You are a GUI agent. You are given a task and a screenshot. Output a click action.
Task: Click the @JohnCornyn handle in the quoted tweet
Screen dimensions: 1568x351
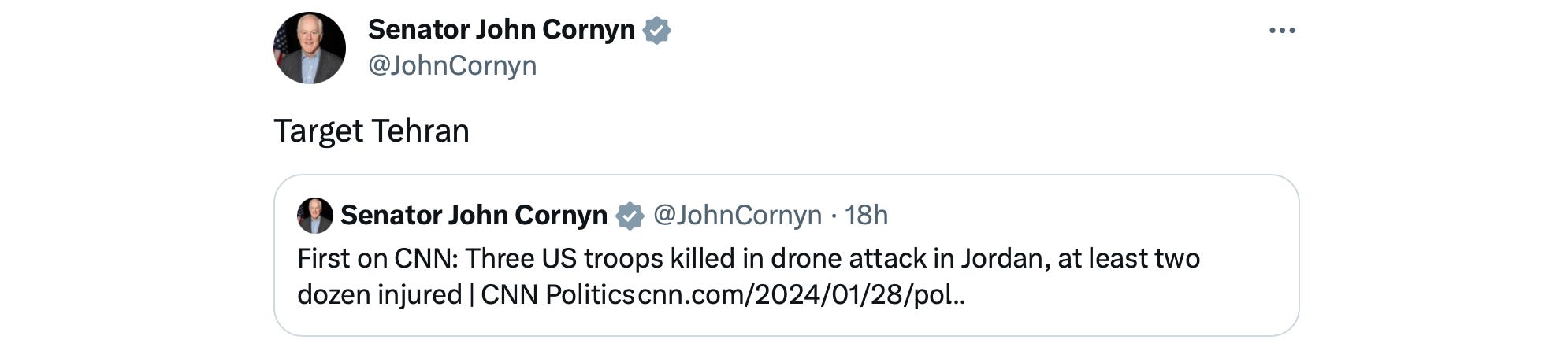click(738, 215)
